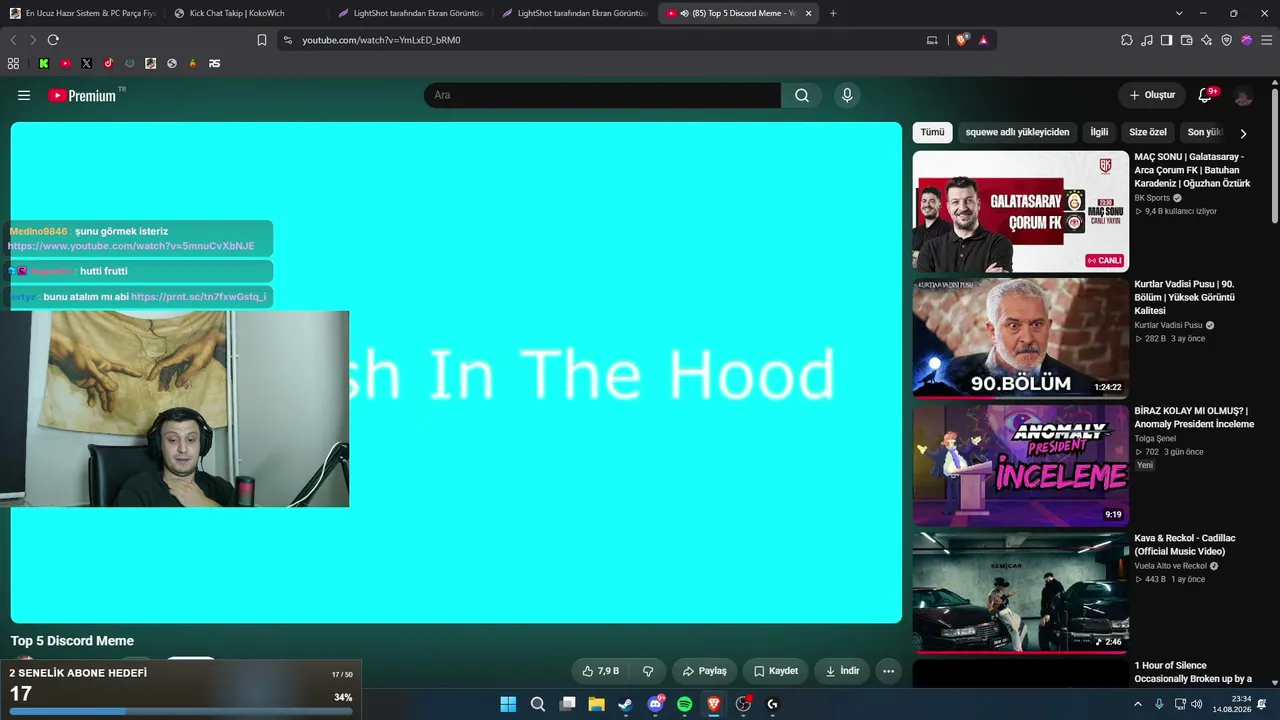This screenshot has height=720, width=1280.
Task: Show next filter chips with right arrow
Action: [1243, 133]
